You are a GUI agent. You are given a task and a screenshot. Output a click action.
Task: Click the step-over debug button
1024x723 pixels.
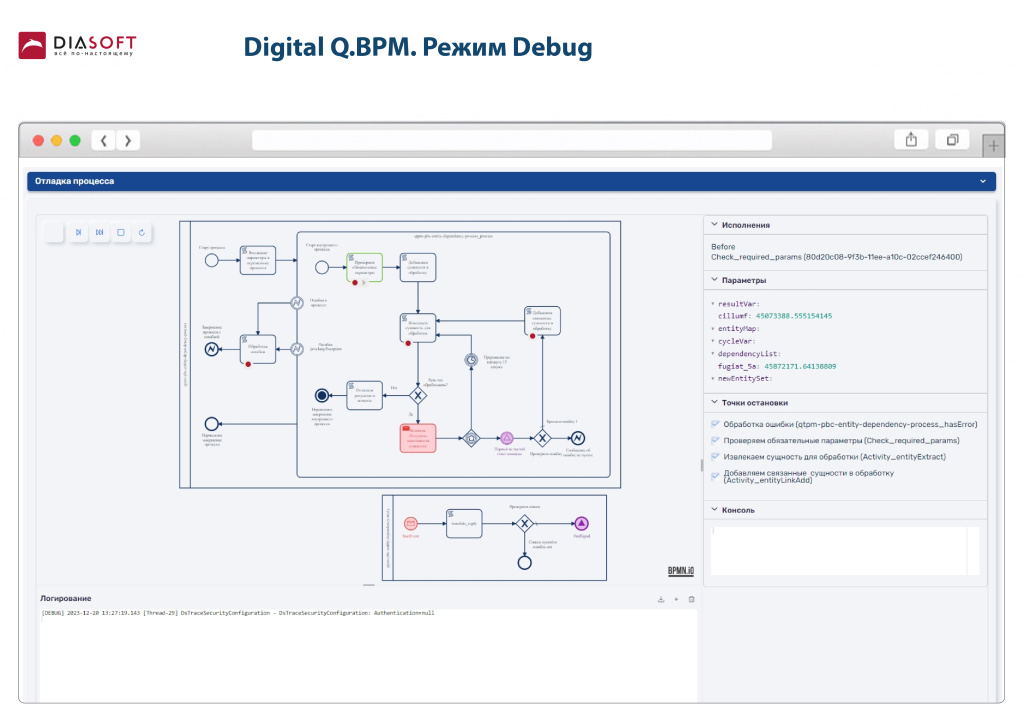point(78,233)
